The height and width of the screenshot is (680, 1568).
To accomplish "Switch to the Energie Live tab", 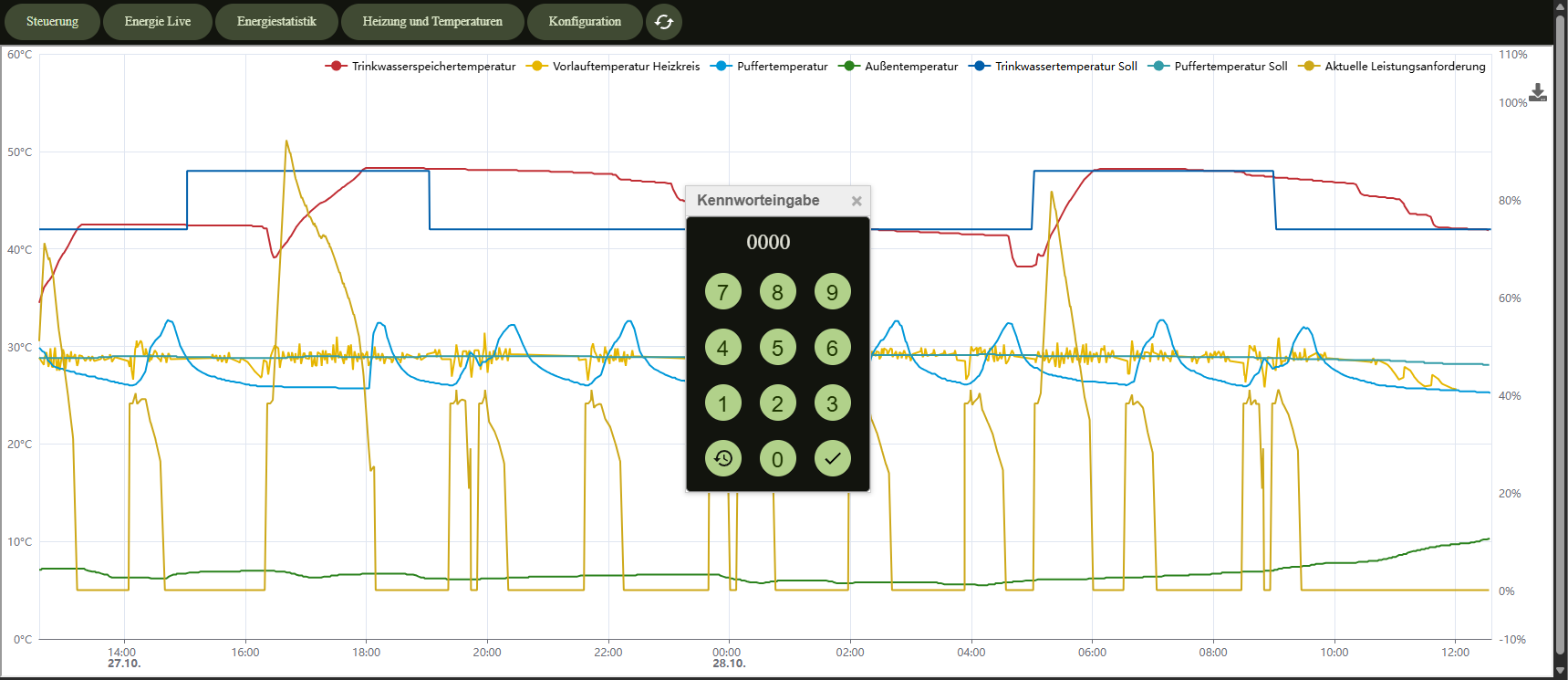I will 158,22.
